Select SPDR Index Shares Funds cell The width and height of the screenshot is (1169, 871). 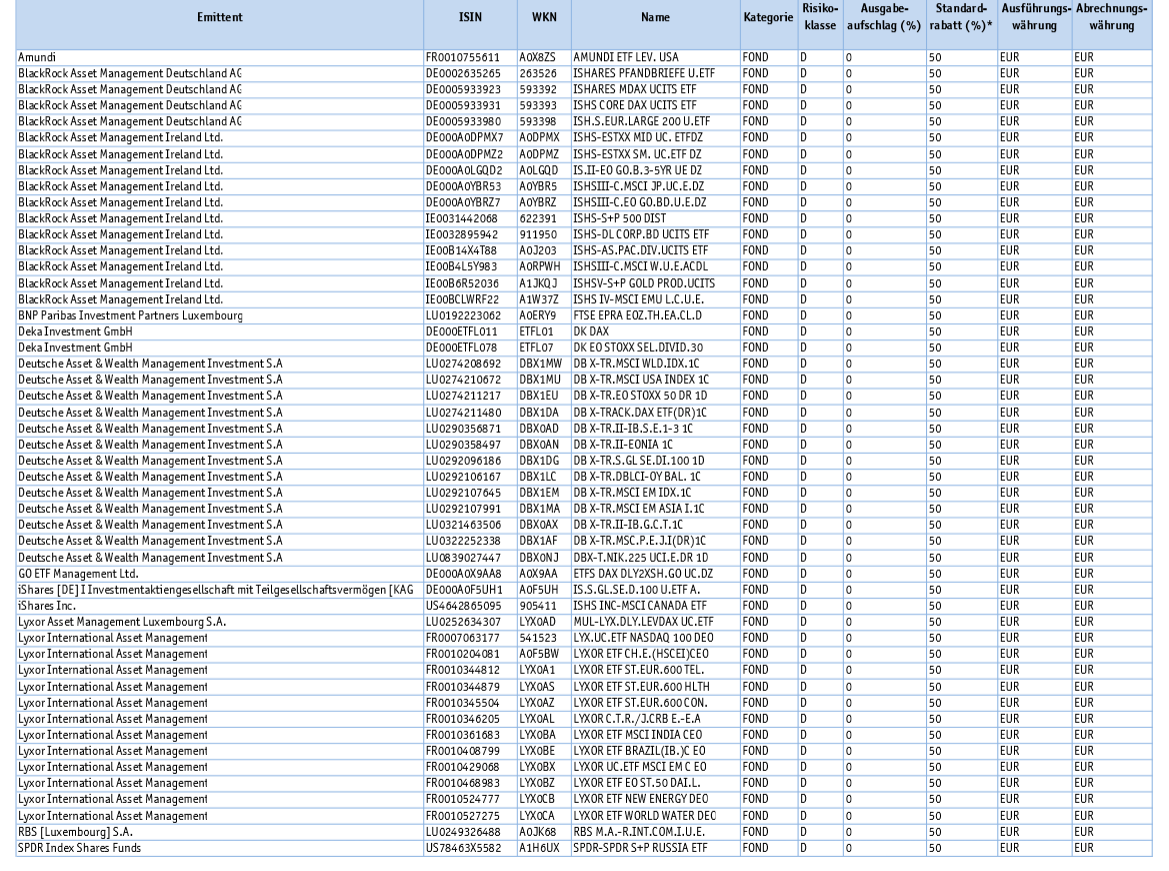220,848
